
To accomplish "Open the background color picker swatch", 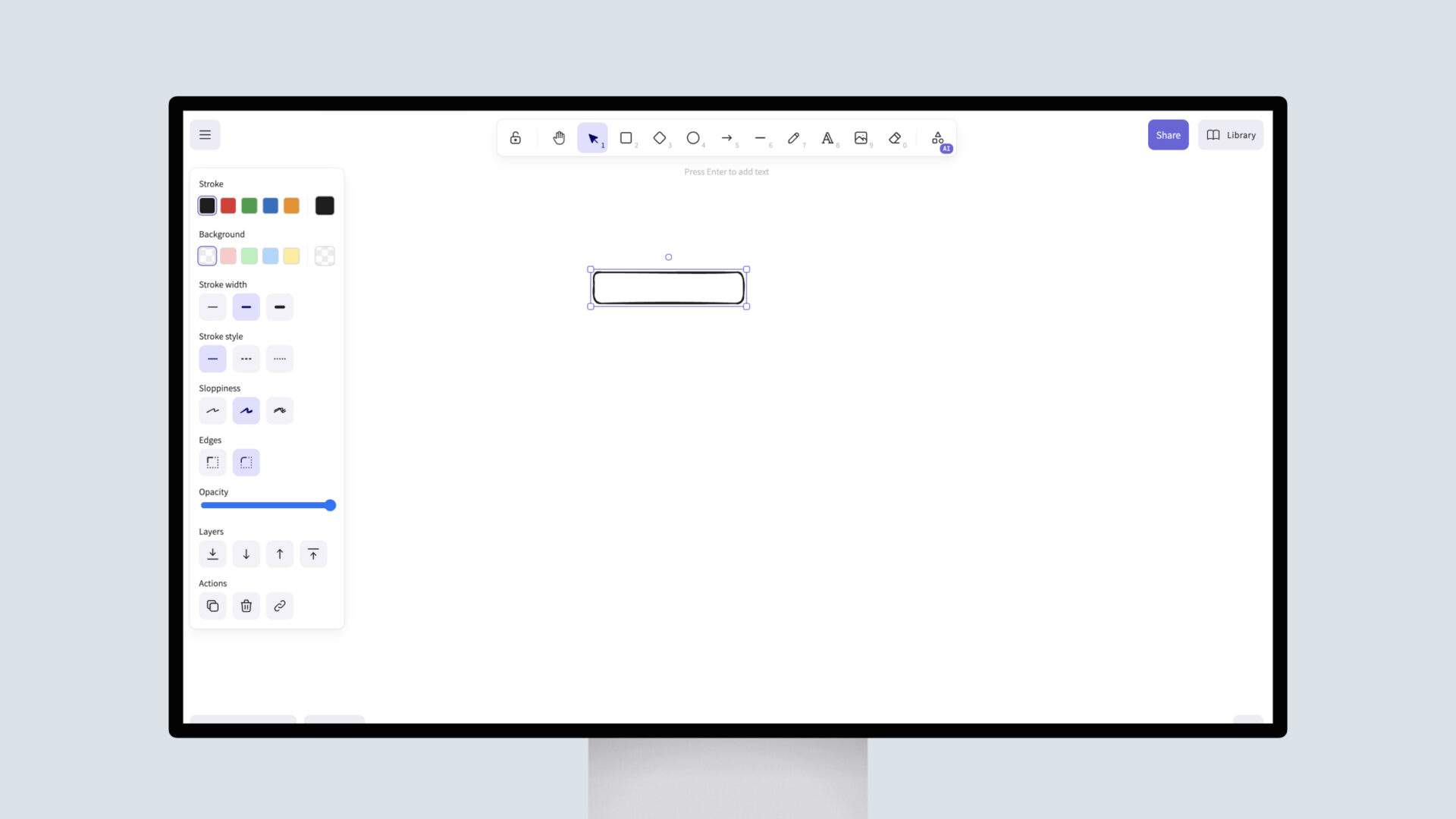I will pyautogui.click(x=325, y=256).
